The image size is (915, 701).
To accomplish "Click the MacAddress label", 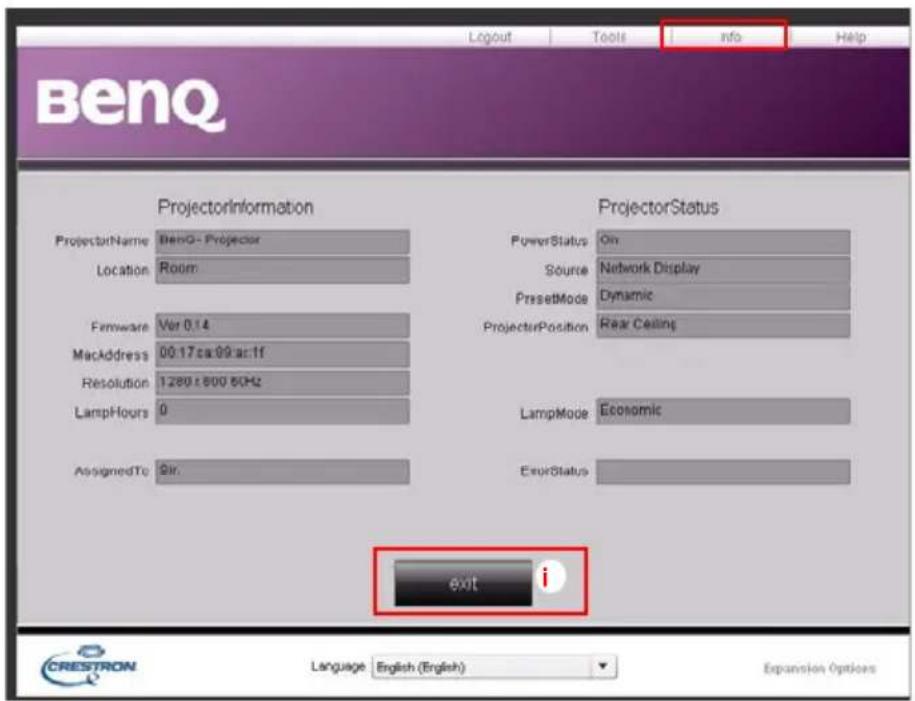I will click(110, 355).
